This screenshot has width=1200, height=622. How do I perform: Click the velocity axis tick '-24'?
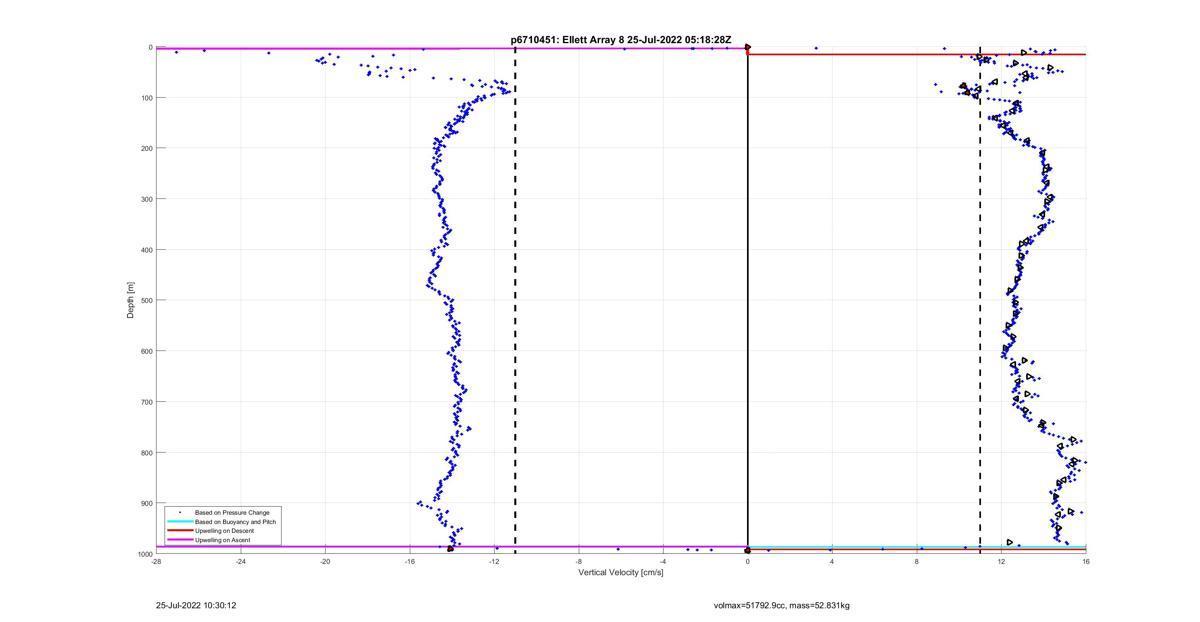[x=240, y=562]
